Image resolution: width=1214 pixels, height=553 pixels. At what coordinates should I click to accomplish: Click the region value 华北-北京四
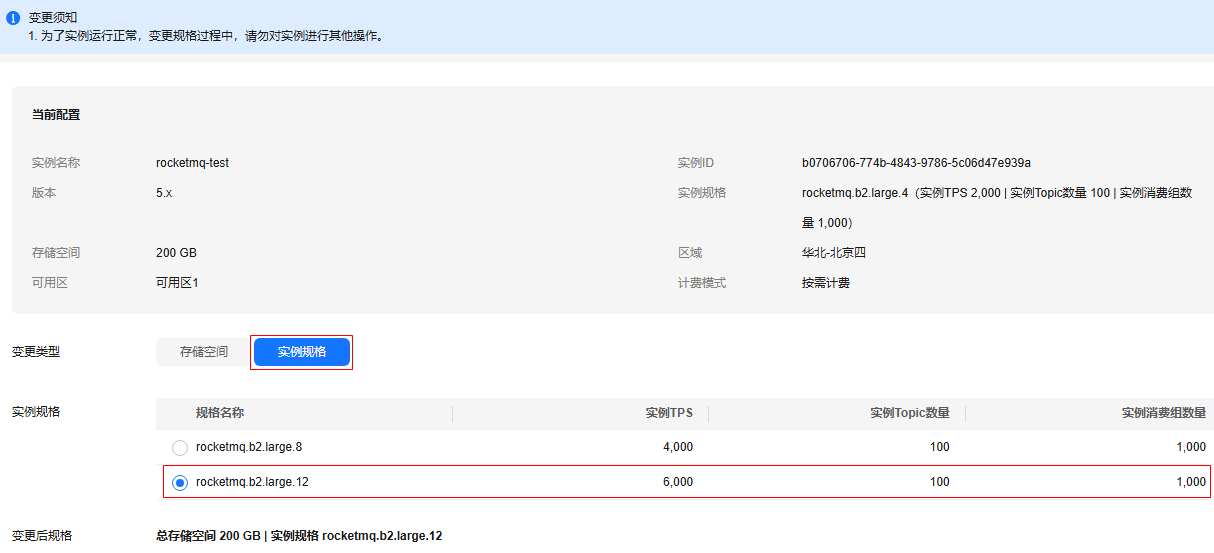(834, 253)
